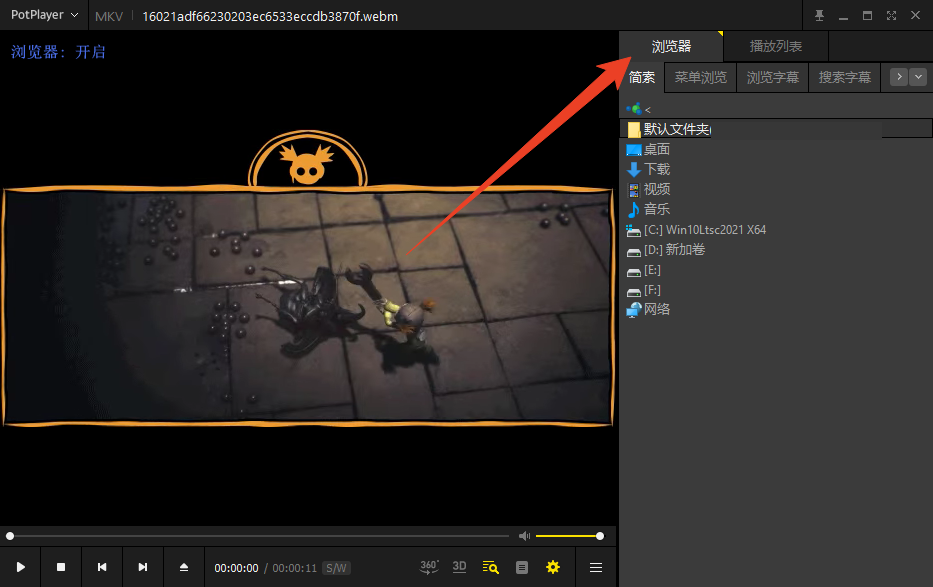The width and height of the screenshot is (933, 587).
Task: Click the yellow volume slider
Action: click(567, 536)
